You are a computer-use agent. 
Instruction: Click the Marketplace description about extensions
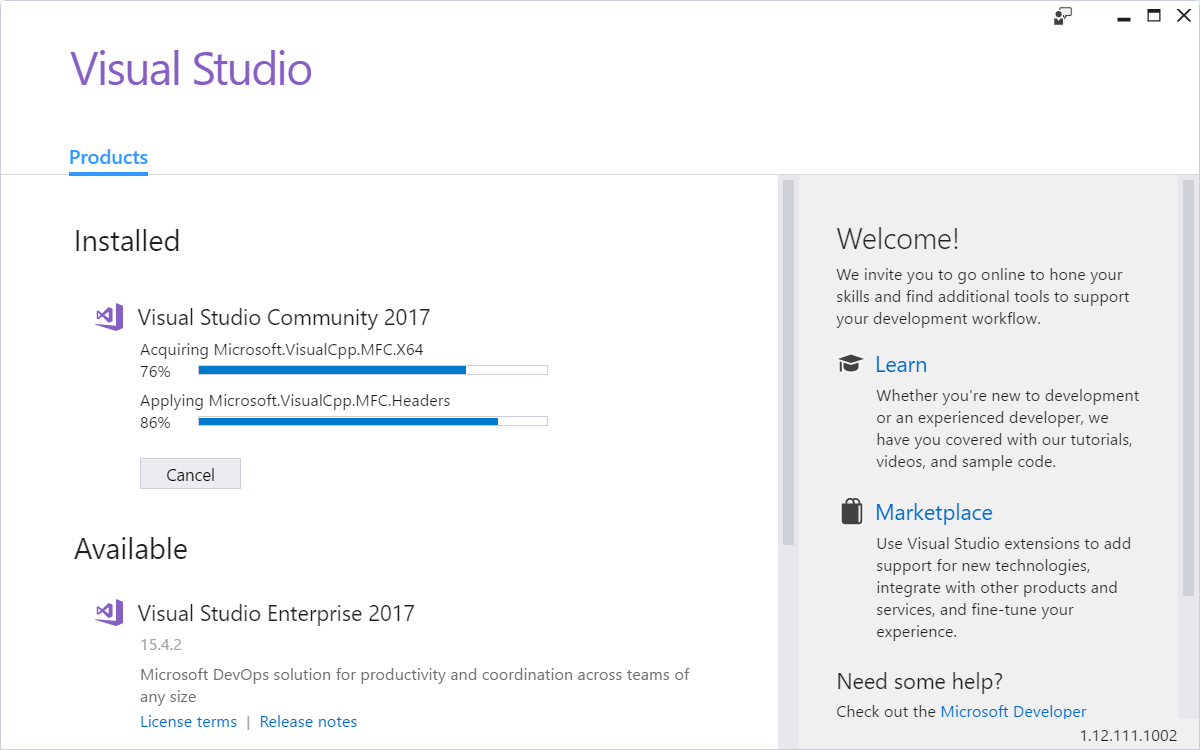(x=1004, y=588)
